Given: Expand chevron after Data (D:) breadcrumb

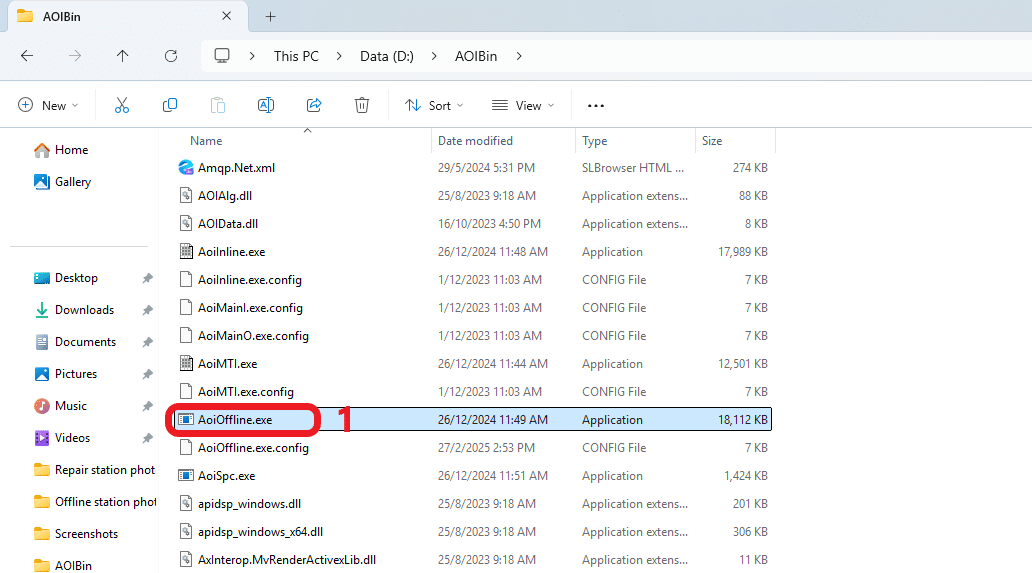Looking at the screenshot, I should coord(434,56).
